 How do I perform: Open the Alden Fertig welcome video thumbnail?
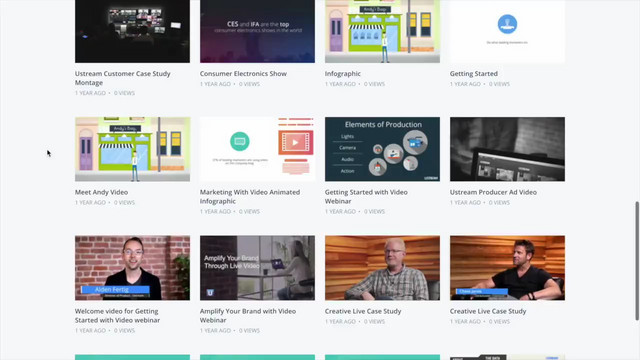click(x=132, y=268)
